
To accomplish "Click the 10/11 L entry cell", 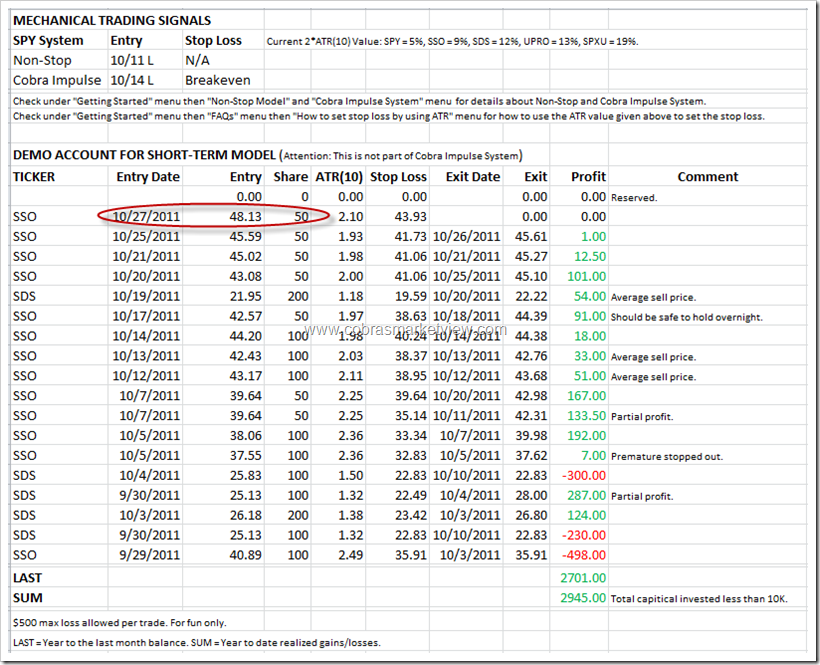I will click(x=132, y=60).
